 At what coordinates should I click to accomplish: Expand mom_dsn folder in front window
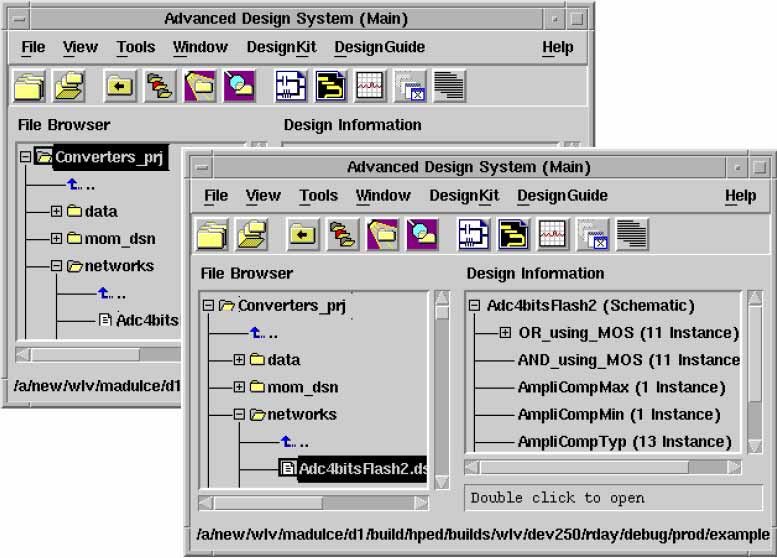pyautogui.click(x=239, y=387)
